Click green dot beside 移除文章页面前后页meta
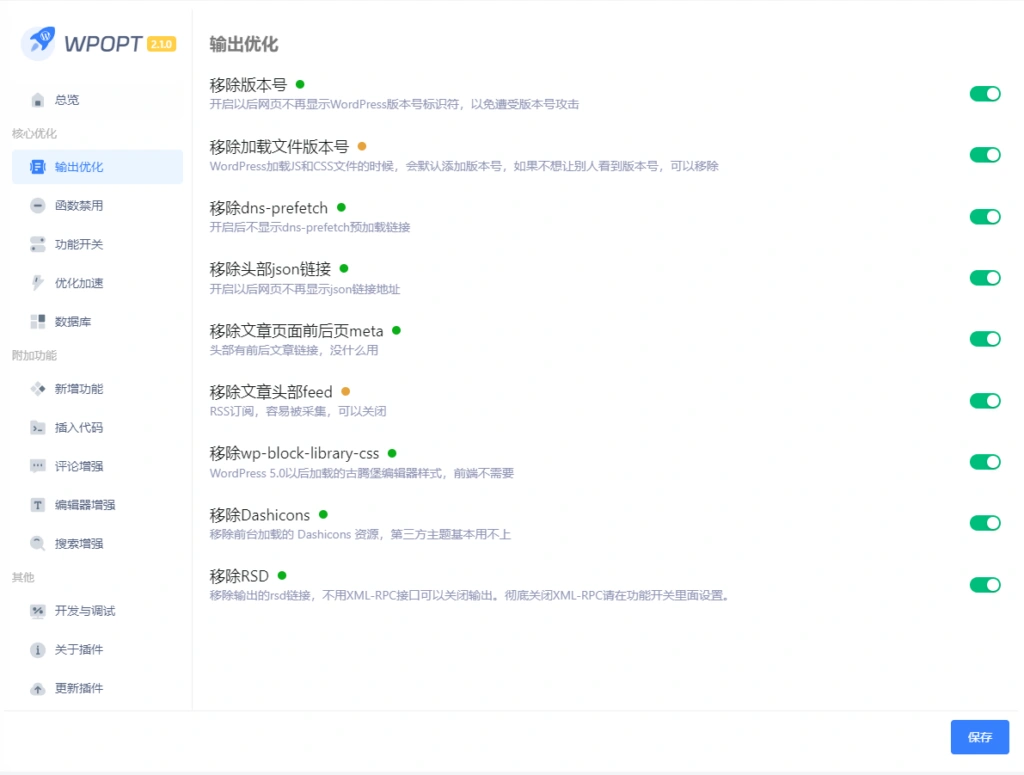This screenshot has height=775, width=1024. click(x=396, y=330)
